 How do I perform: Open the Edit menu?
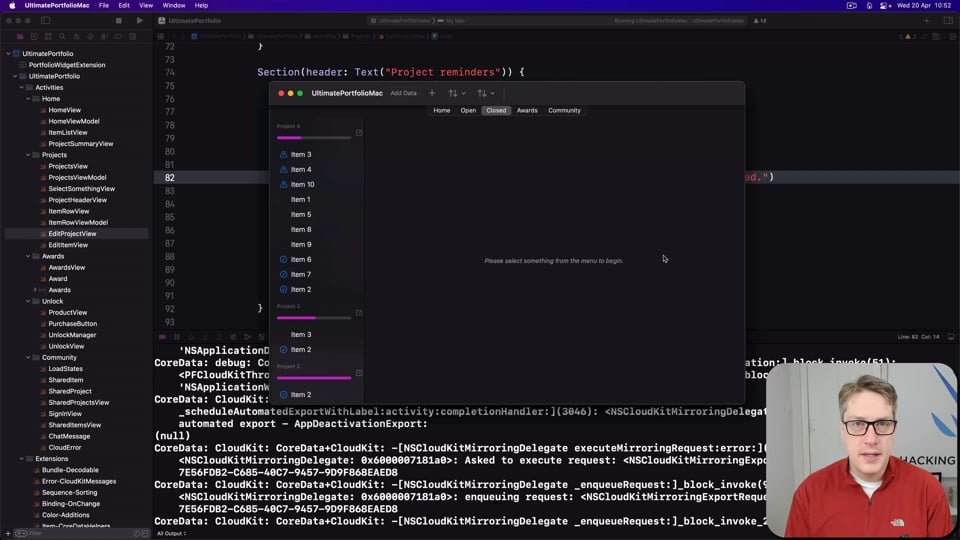(x=124, y=6)
